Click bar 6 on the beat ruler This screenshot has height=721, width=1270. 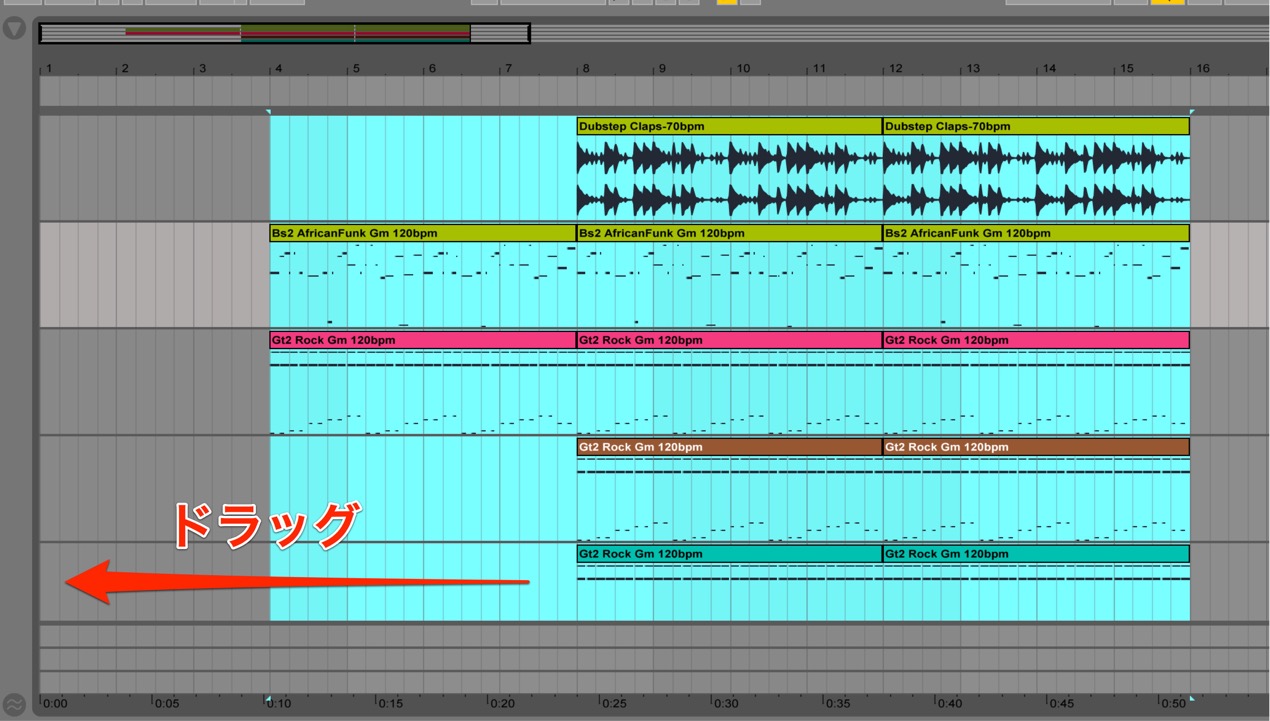(431, 69)
